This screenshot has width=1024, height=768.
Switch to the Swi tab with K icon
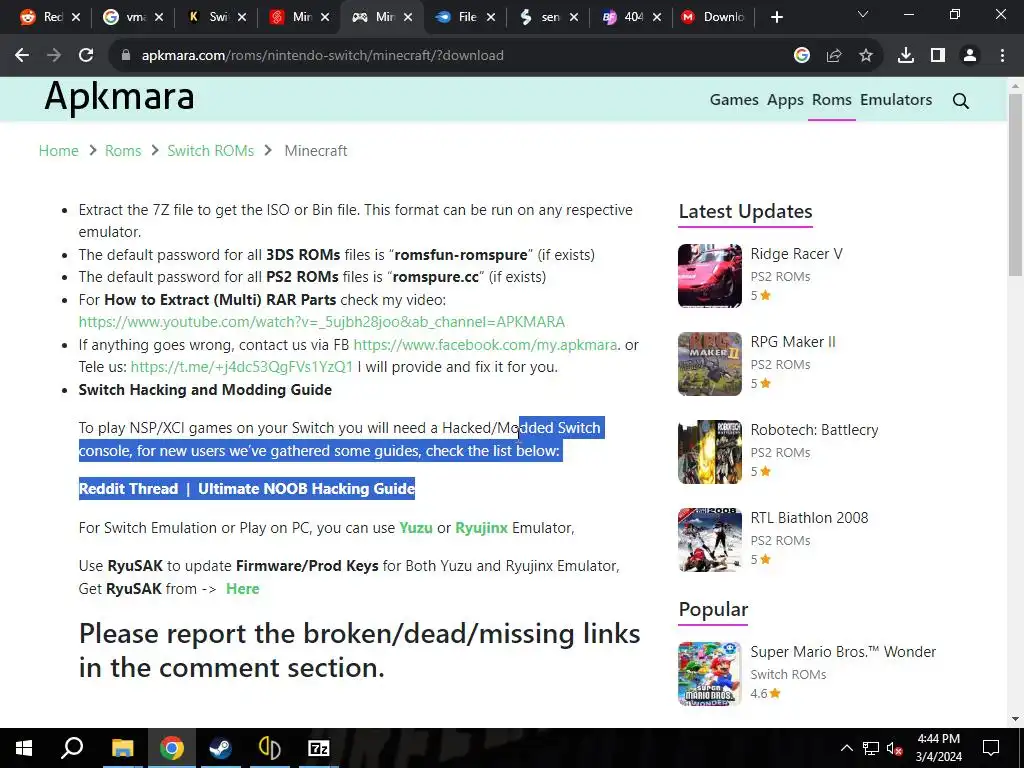[207, 17]
